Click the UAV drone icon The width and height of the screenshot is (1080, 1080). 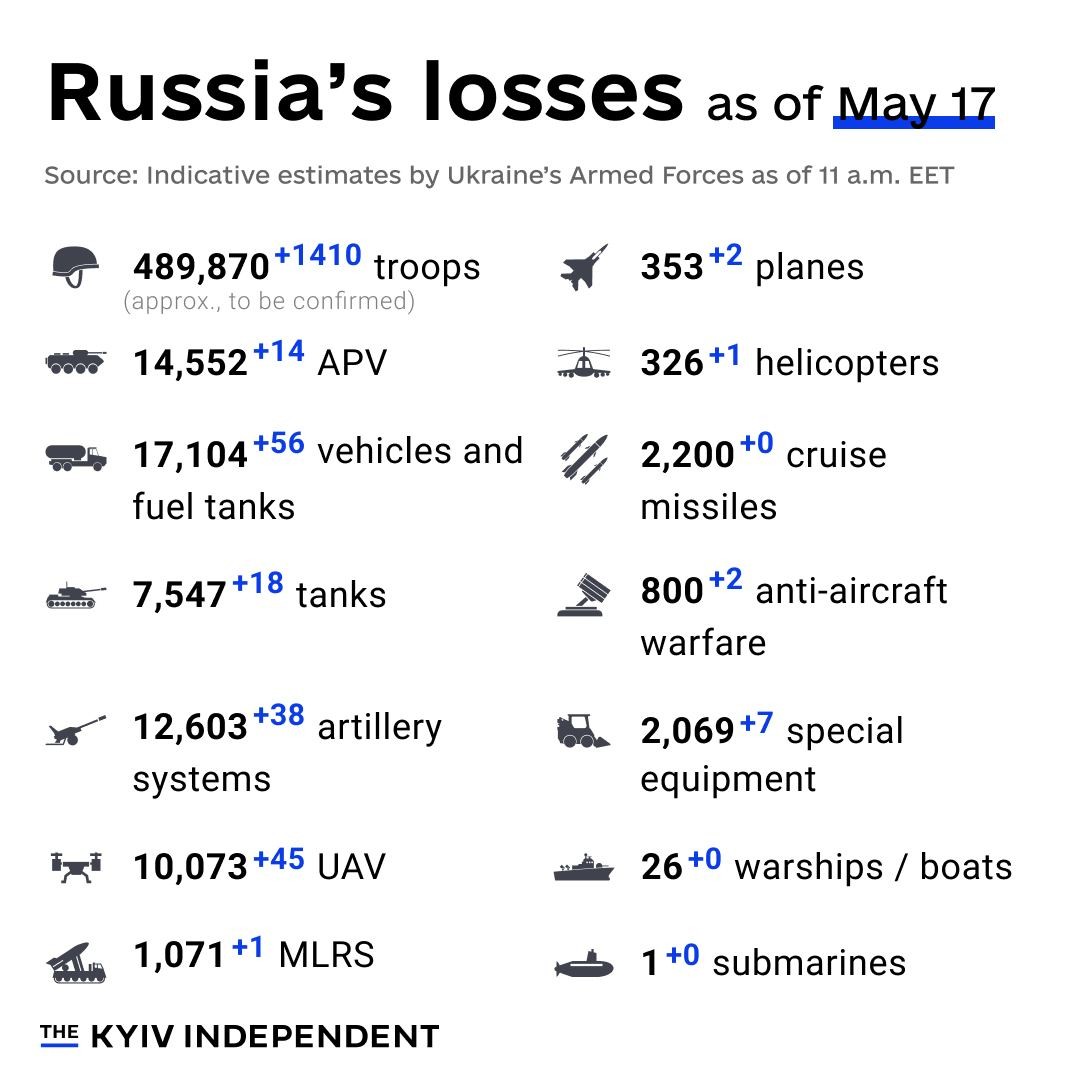pos(76,867)
